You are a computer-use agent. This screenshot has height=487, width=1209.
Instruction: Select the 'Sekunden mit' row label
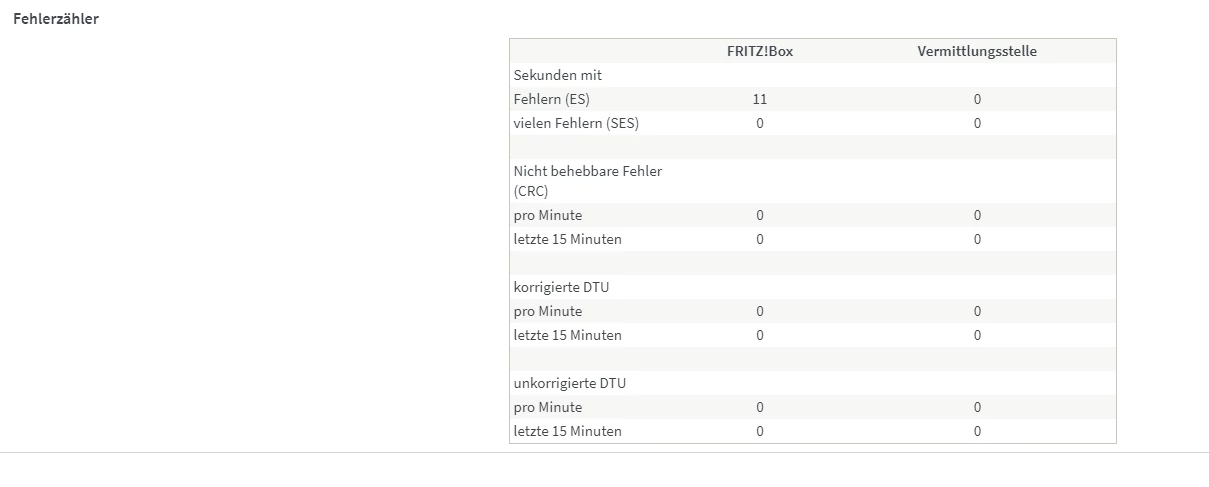558,75
